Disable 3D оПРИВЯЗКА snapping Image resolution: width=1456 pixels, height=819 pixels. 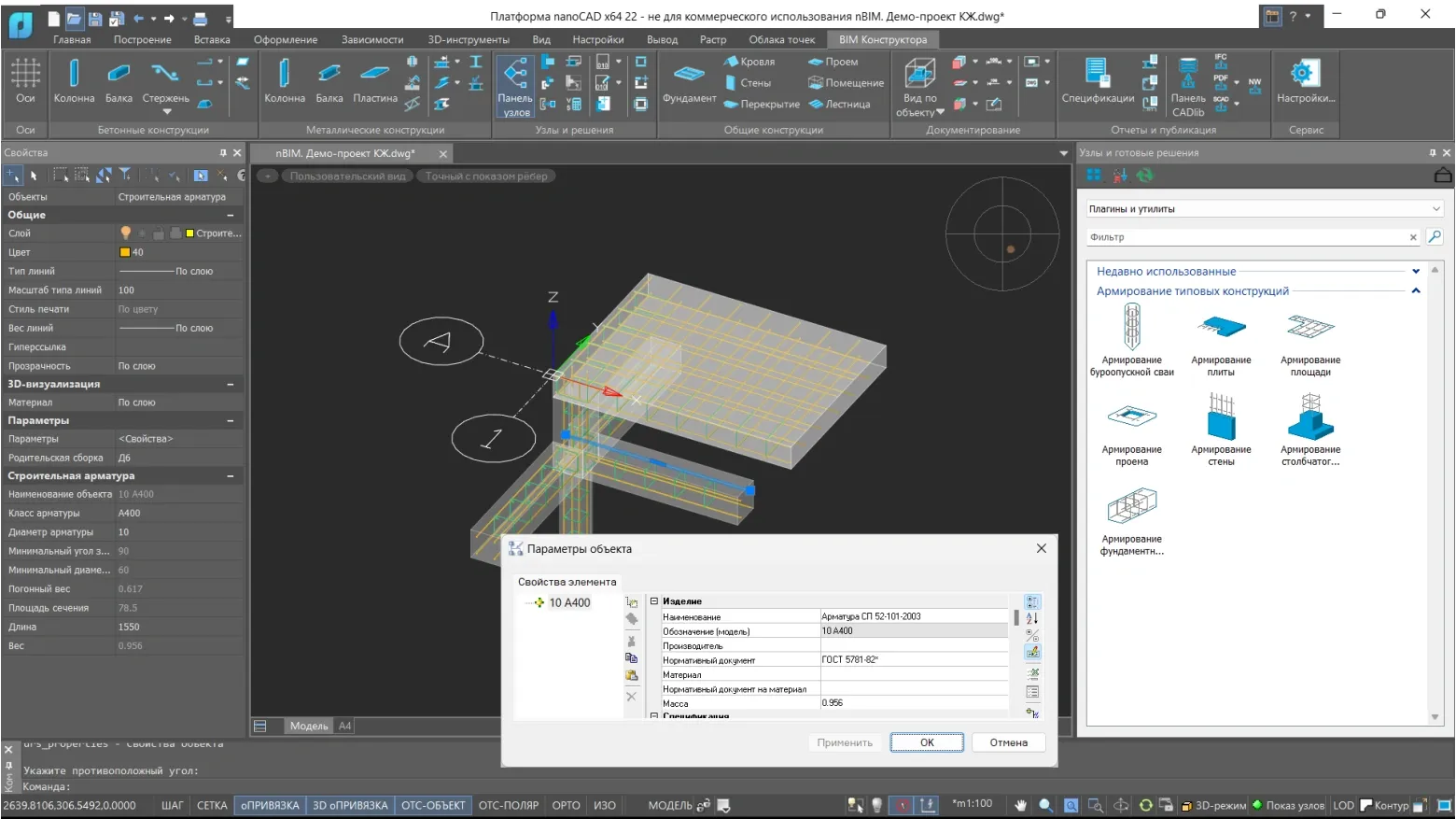[x=350, y=805]
